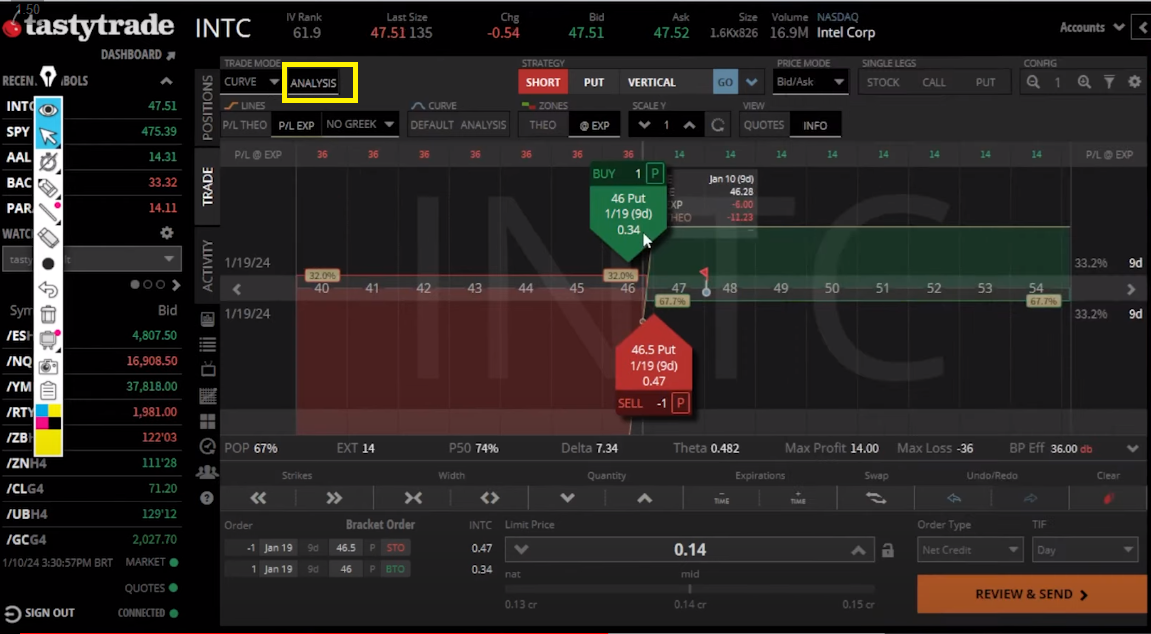Click the Review & Send button
The width and height of the screenshot is (1151, 634).
click(1031, 594)
